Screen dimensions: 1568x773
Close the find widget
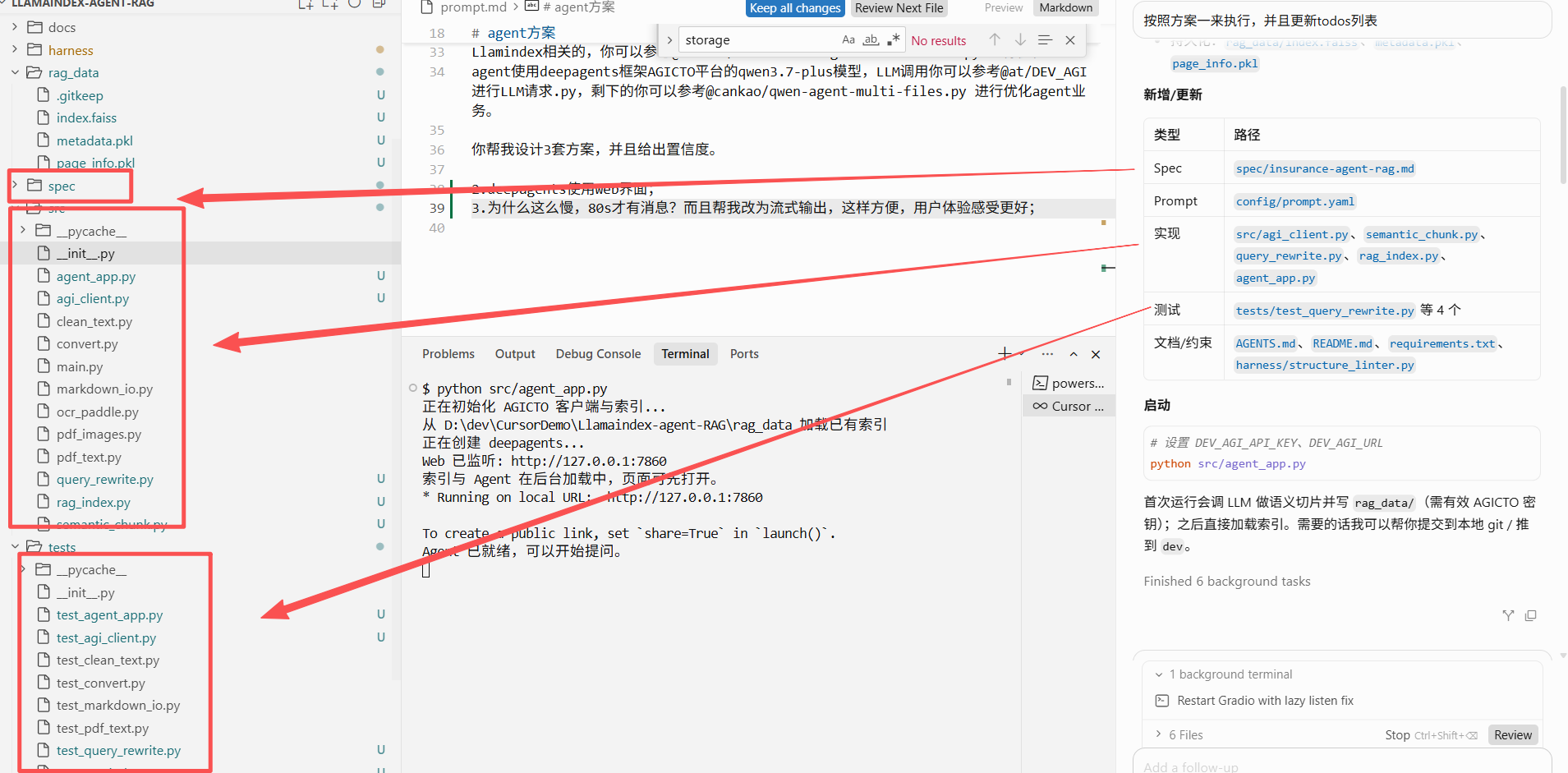[1070, 39]
